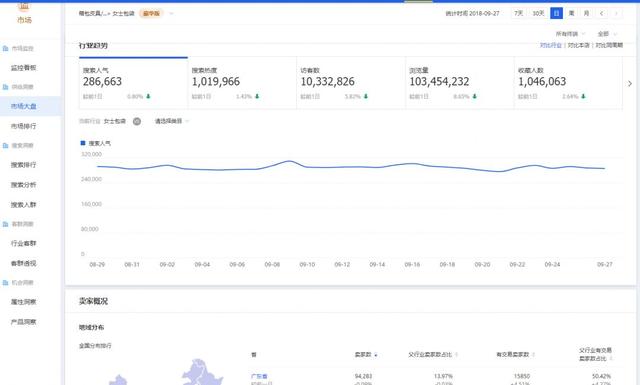Click the 13.97% cell in 广东省 row
640x385 pixels.
[x=444, y=376]
